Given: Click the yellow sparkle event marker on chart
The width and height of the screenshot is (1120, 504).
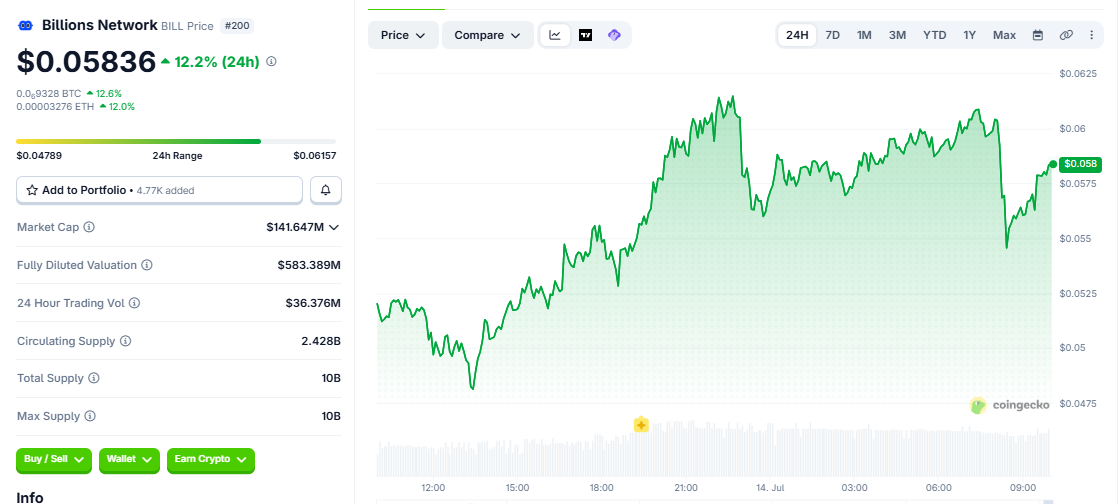Looking at the screenshot, I should (641, 425).
